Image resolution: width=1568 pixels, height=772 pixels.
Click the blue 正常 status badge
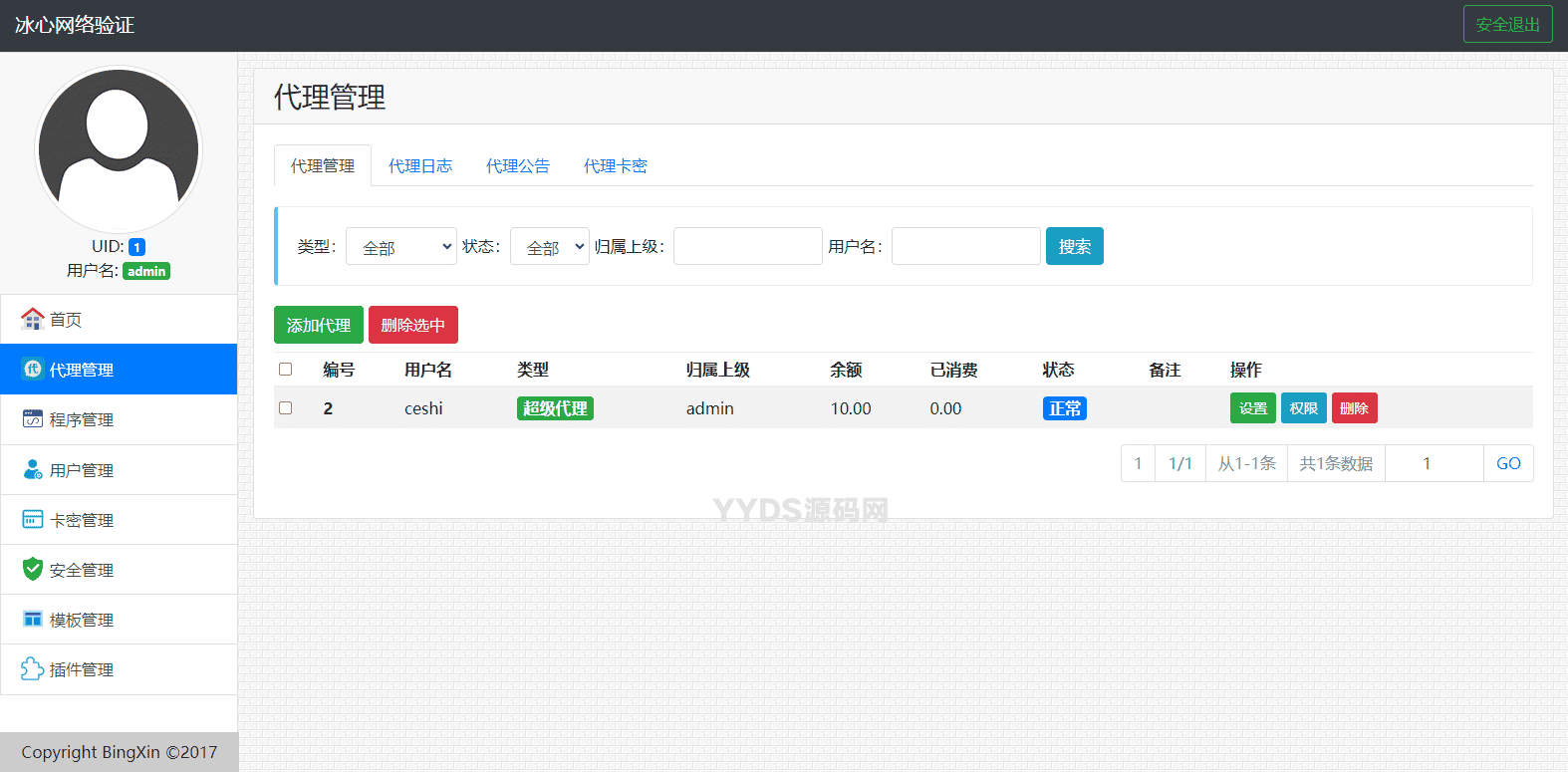(1065, 408)
